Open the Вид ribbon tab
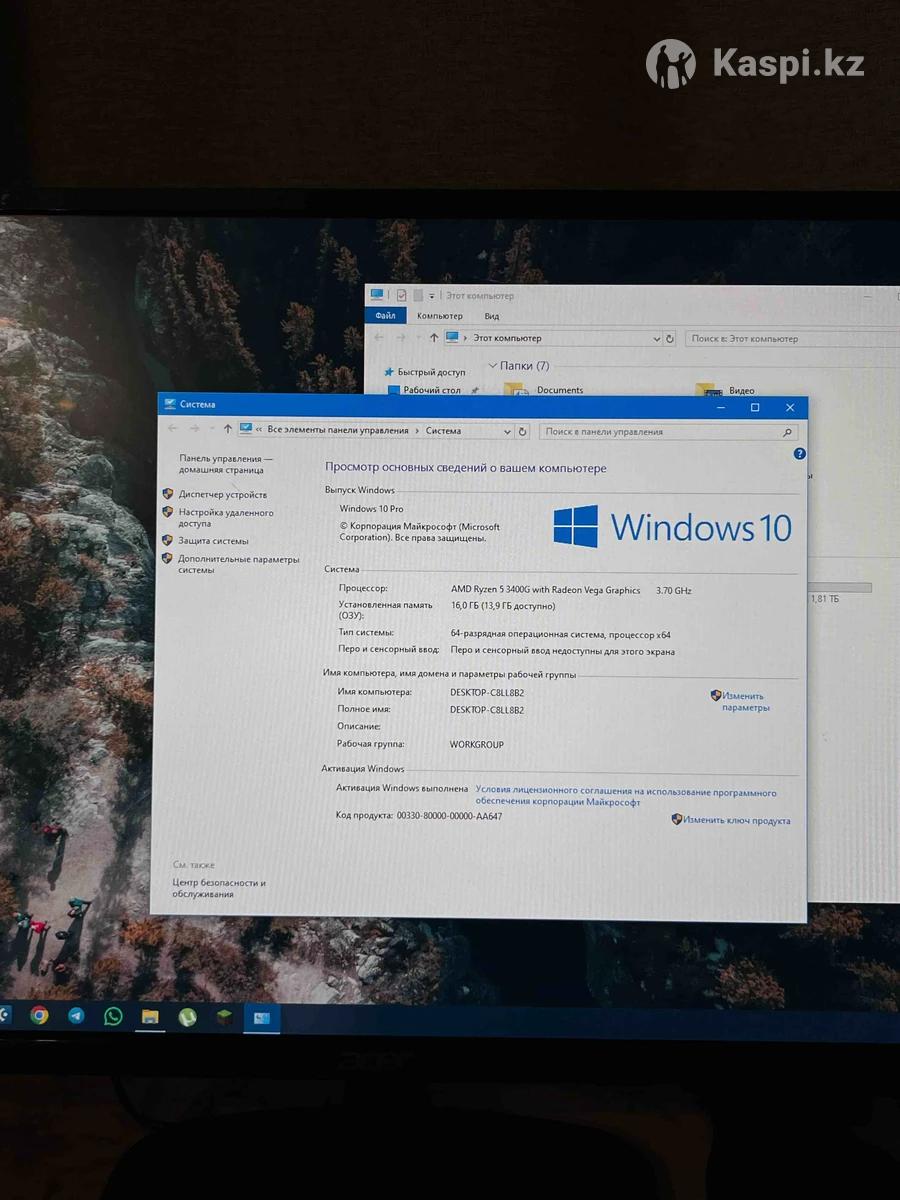Viewport: 900px width, 1200px height. coord(491,316)
